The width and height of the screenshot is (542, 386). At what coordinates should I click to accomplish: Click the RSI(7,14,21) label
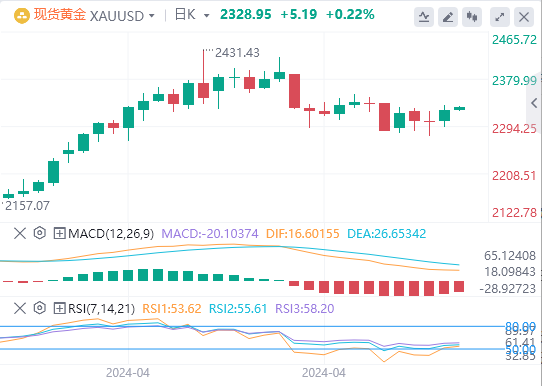tap(102, 308)
